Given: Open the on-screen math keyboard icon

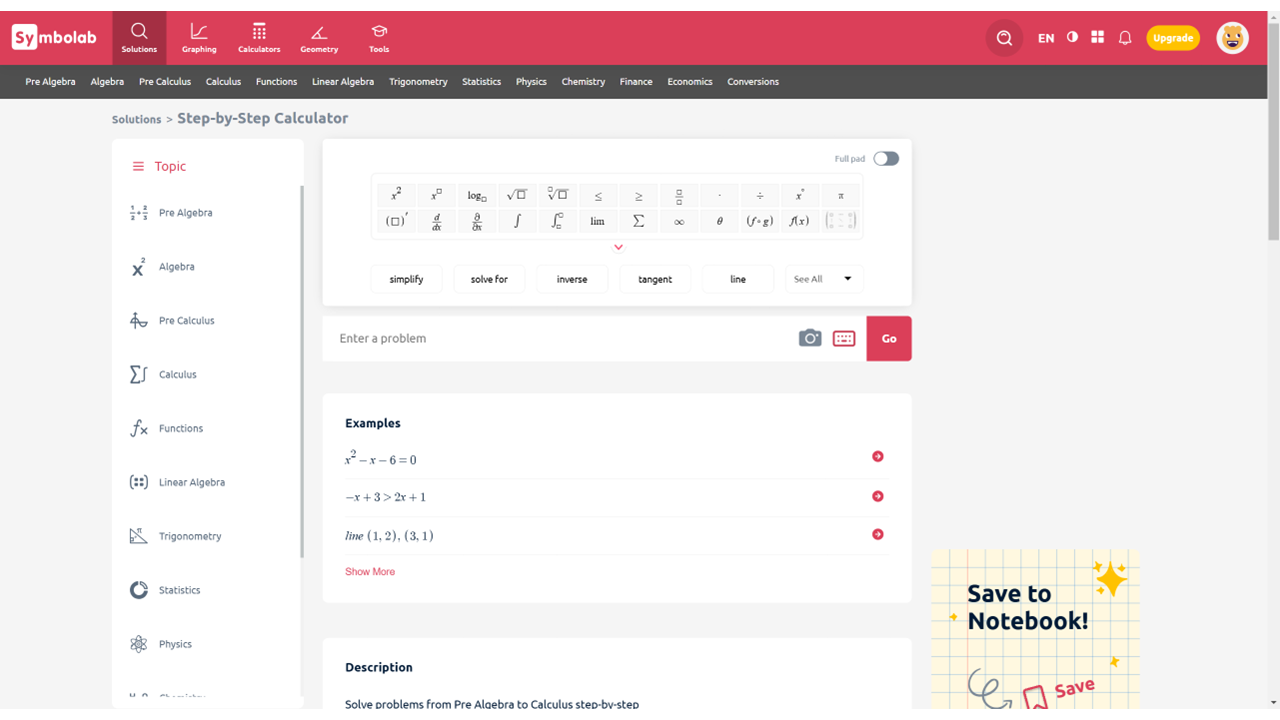Looking at the screenshot, I should click(844, 338).
